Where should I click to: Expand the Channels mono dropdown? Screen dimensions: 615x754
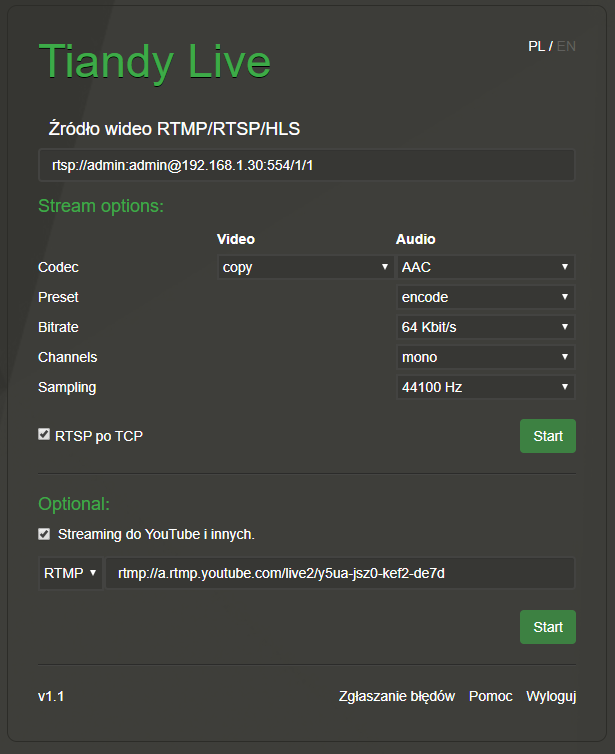(486, 357)
